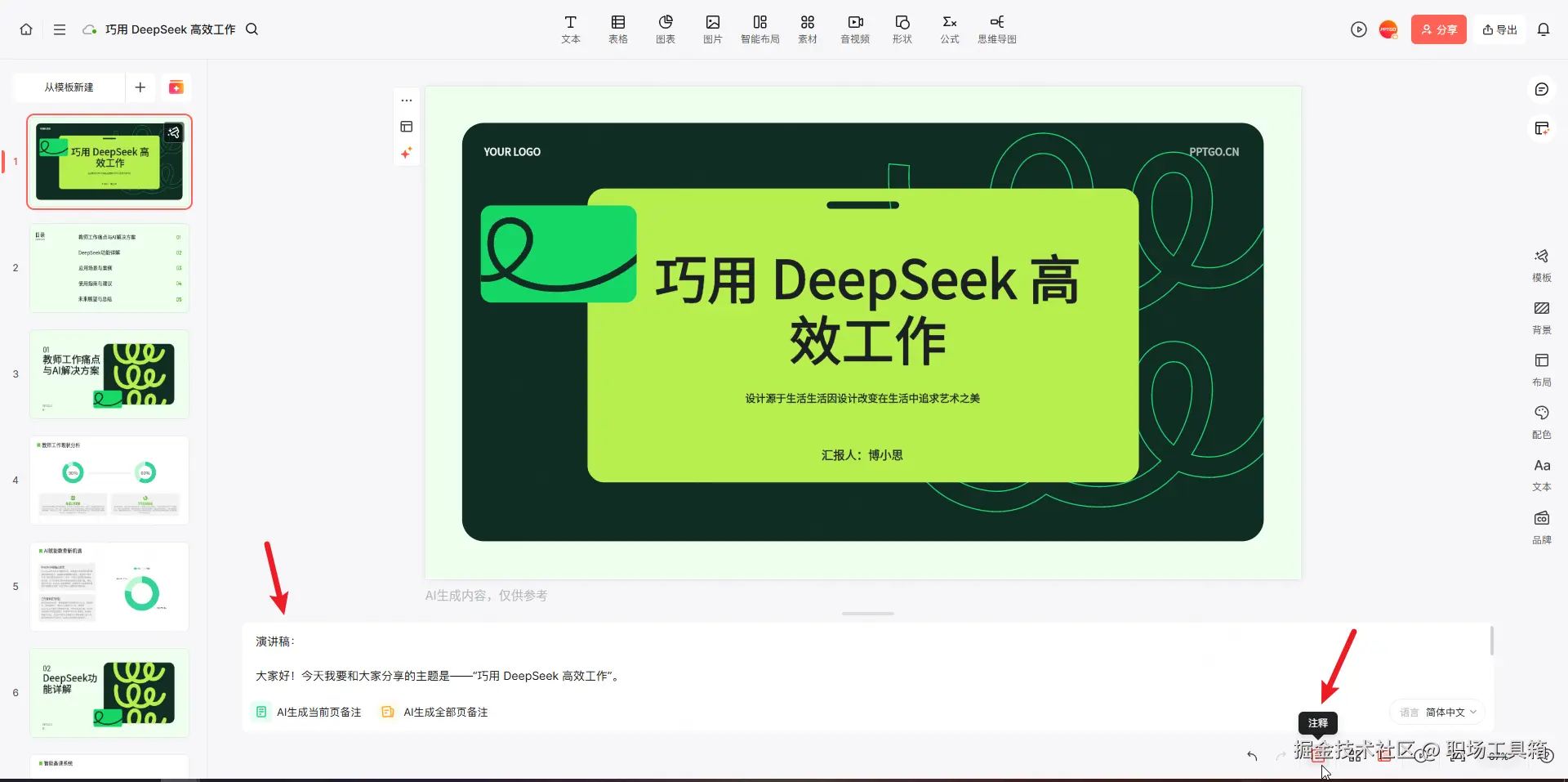Open the red AI slide generator icon

(x=176, y=87)
